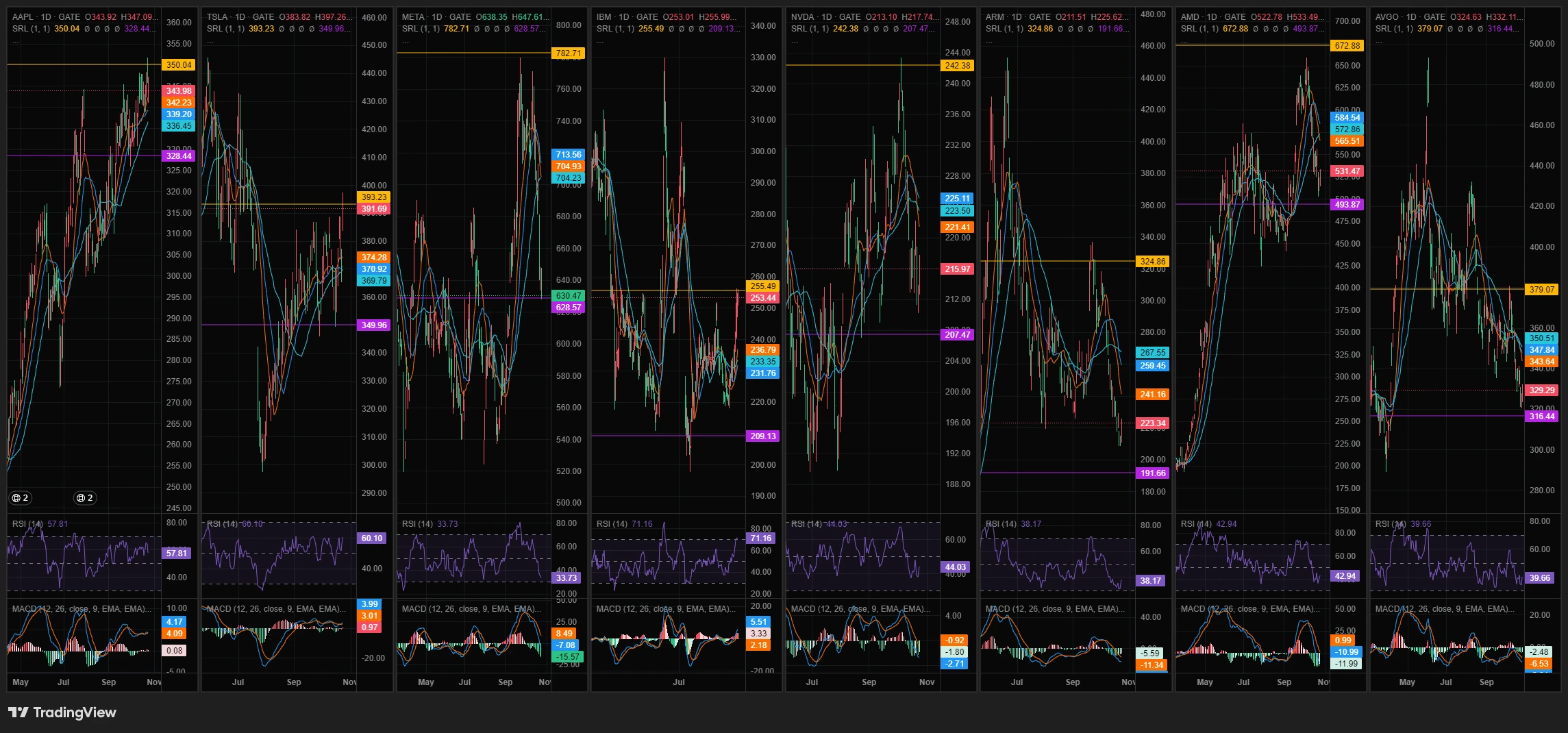Click the 782.71 yellow price label on META
1568x733 pixels.
coord(569,53)
